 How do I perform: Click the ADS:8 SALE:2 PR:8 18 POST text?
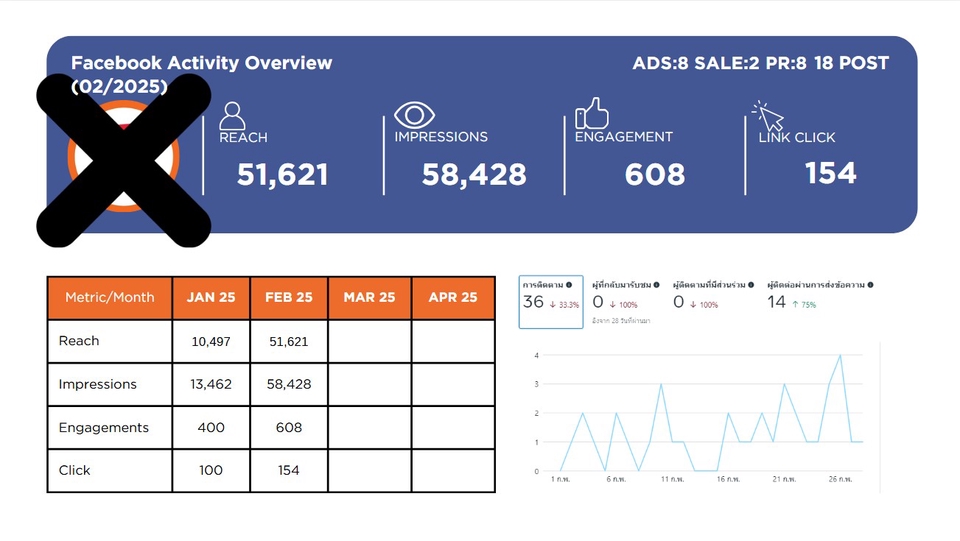[760, 63]
